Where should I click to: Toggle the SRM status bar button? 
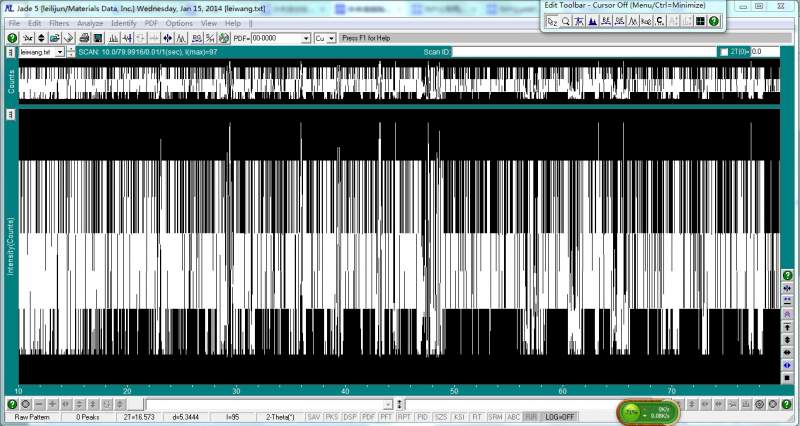495,417
